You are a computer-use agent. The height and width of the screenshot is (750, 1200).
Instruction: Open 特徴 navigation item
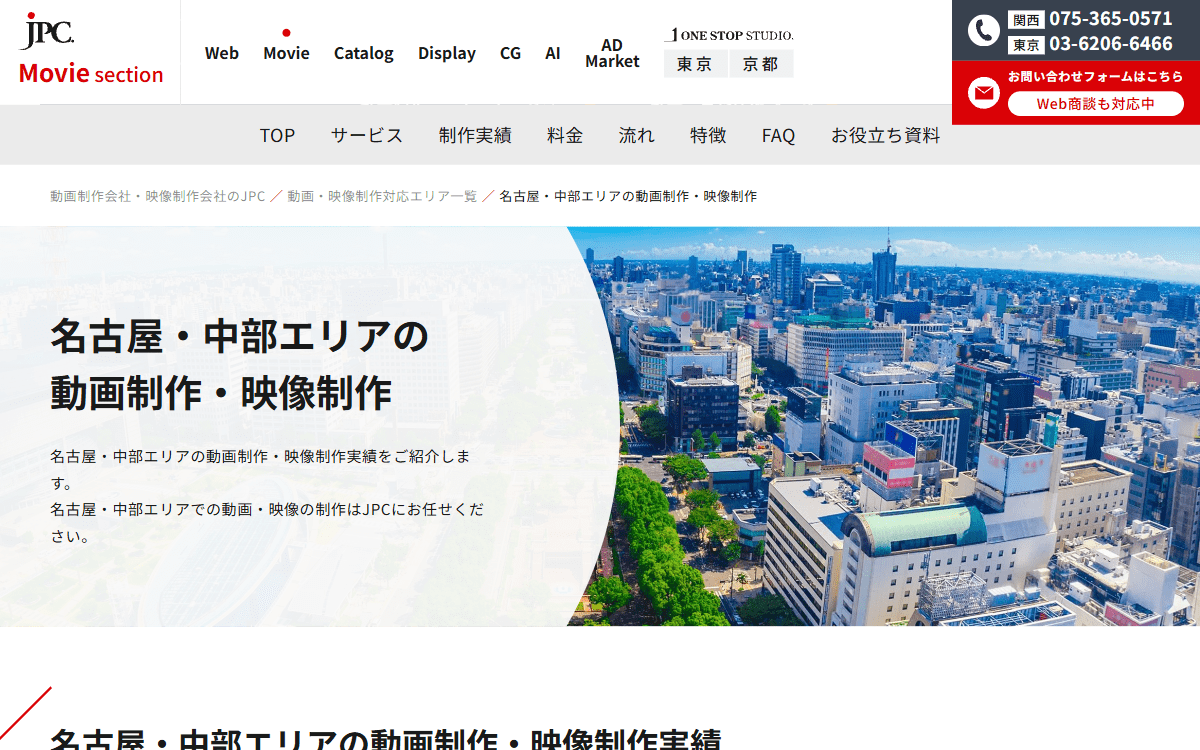[708, 135]
